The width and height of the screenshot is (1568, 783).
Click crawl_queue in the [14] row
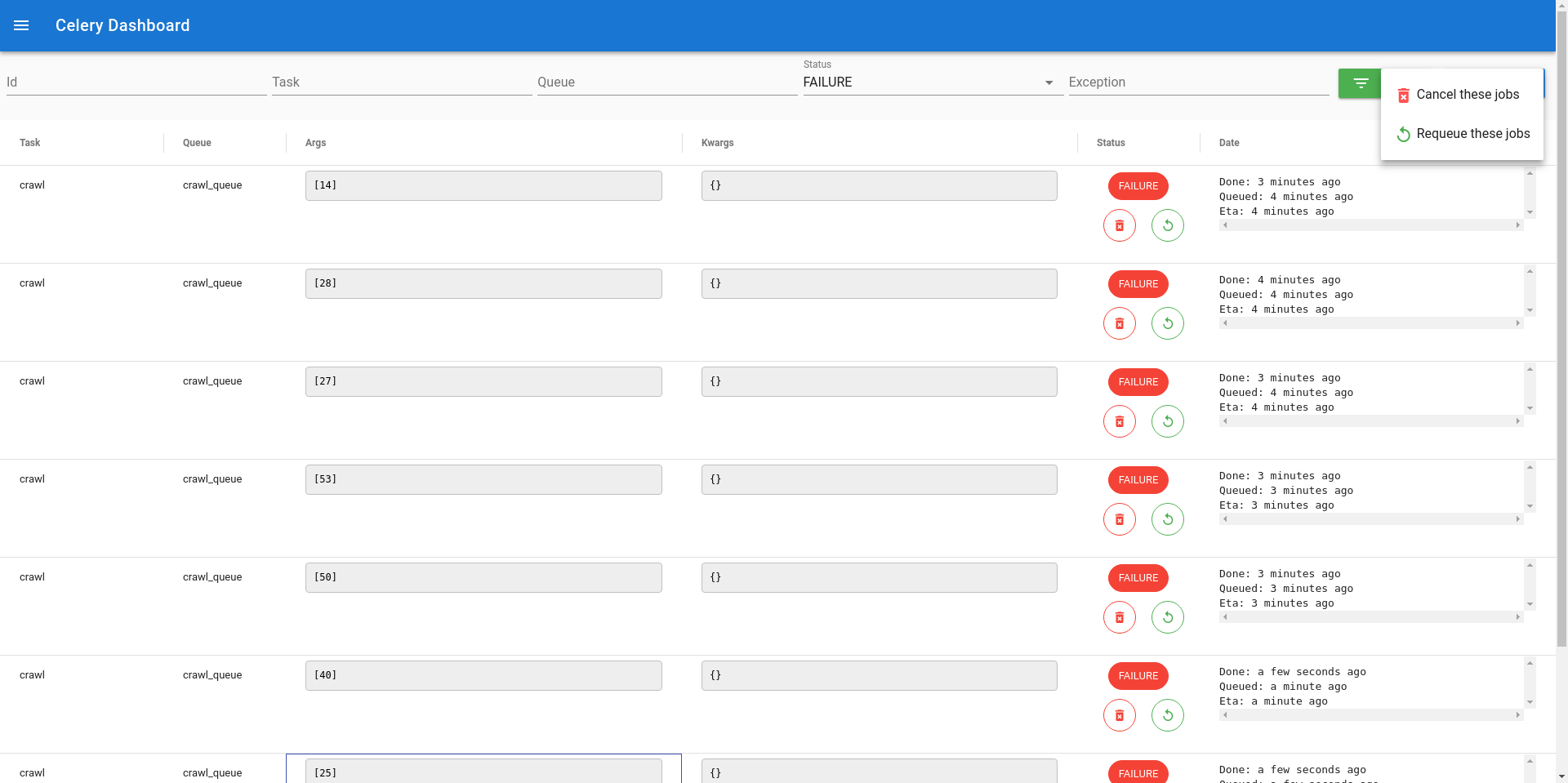click(x=212, y=185)
